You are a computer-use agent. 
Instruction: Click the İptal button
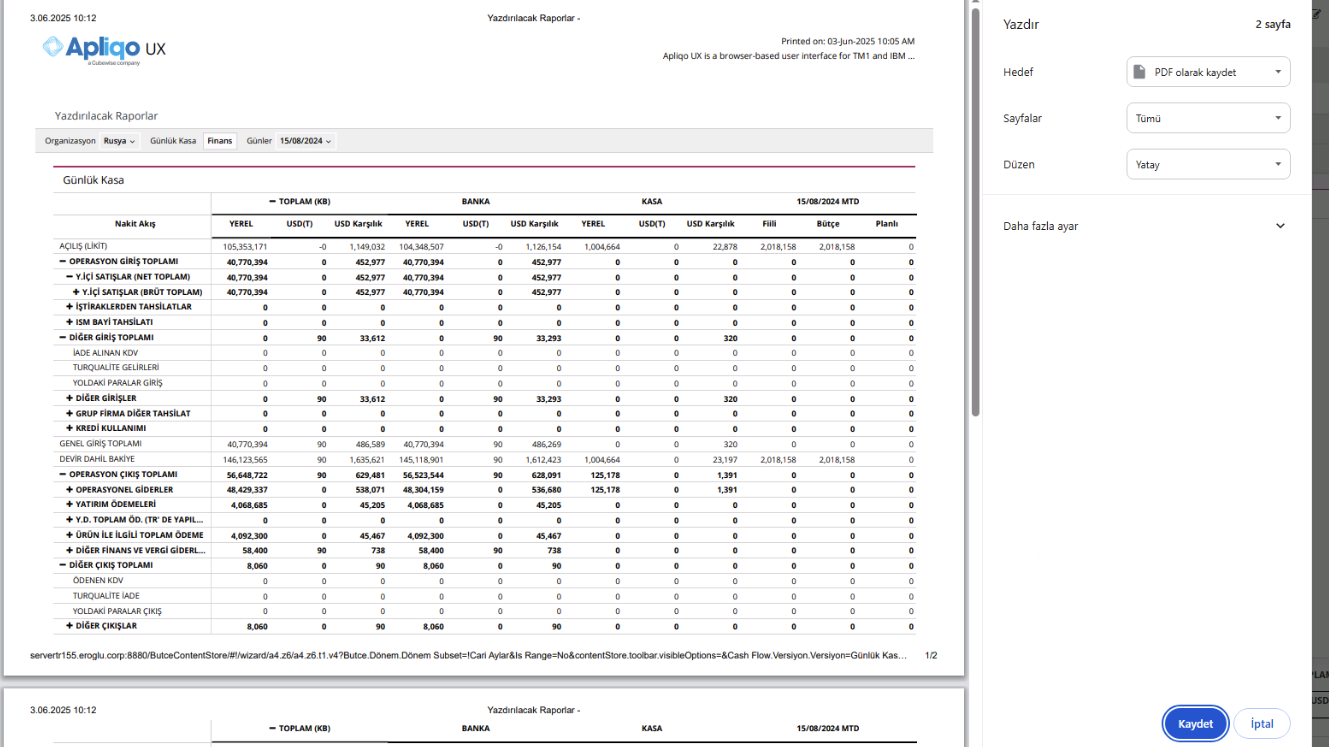pyautogui.click(x=1262, y=724)
